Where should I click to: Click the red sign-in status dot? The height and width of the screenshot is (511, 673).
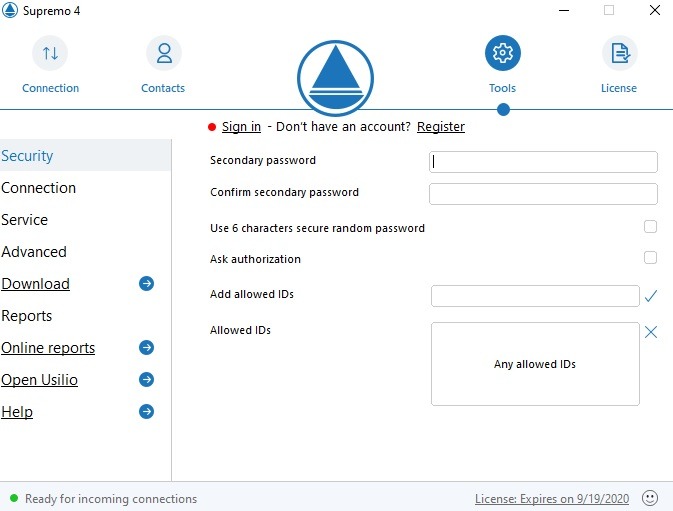pyautogui.click(x=212, y=127)
